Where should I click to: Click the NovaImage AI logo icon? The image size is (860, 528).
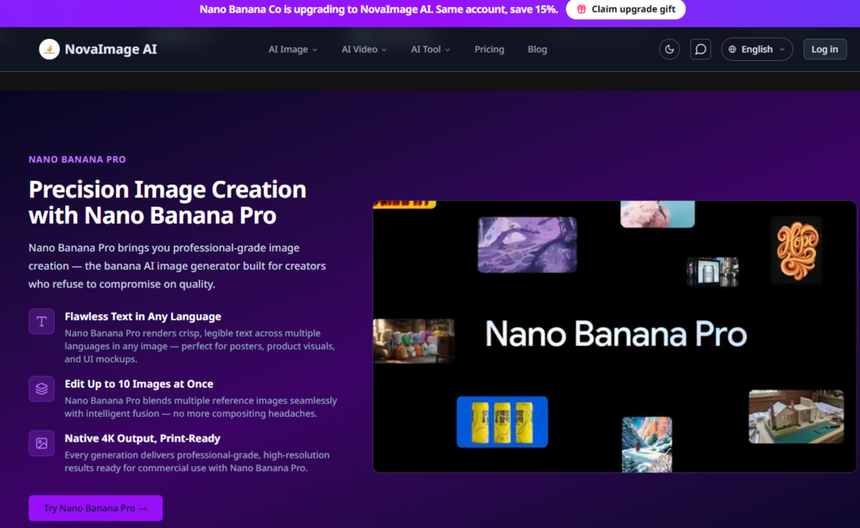click(x=49, y=49)
